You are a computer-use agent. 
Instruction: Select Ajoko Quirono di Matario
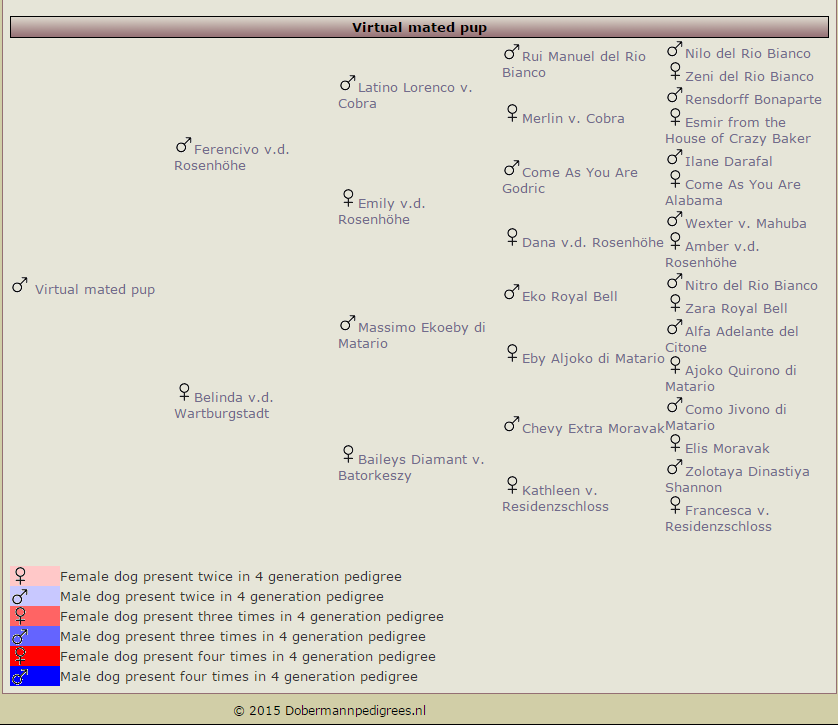tap(731, 378)
